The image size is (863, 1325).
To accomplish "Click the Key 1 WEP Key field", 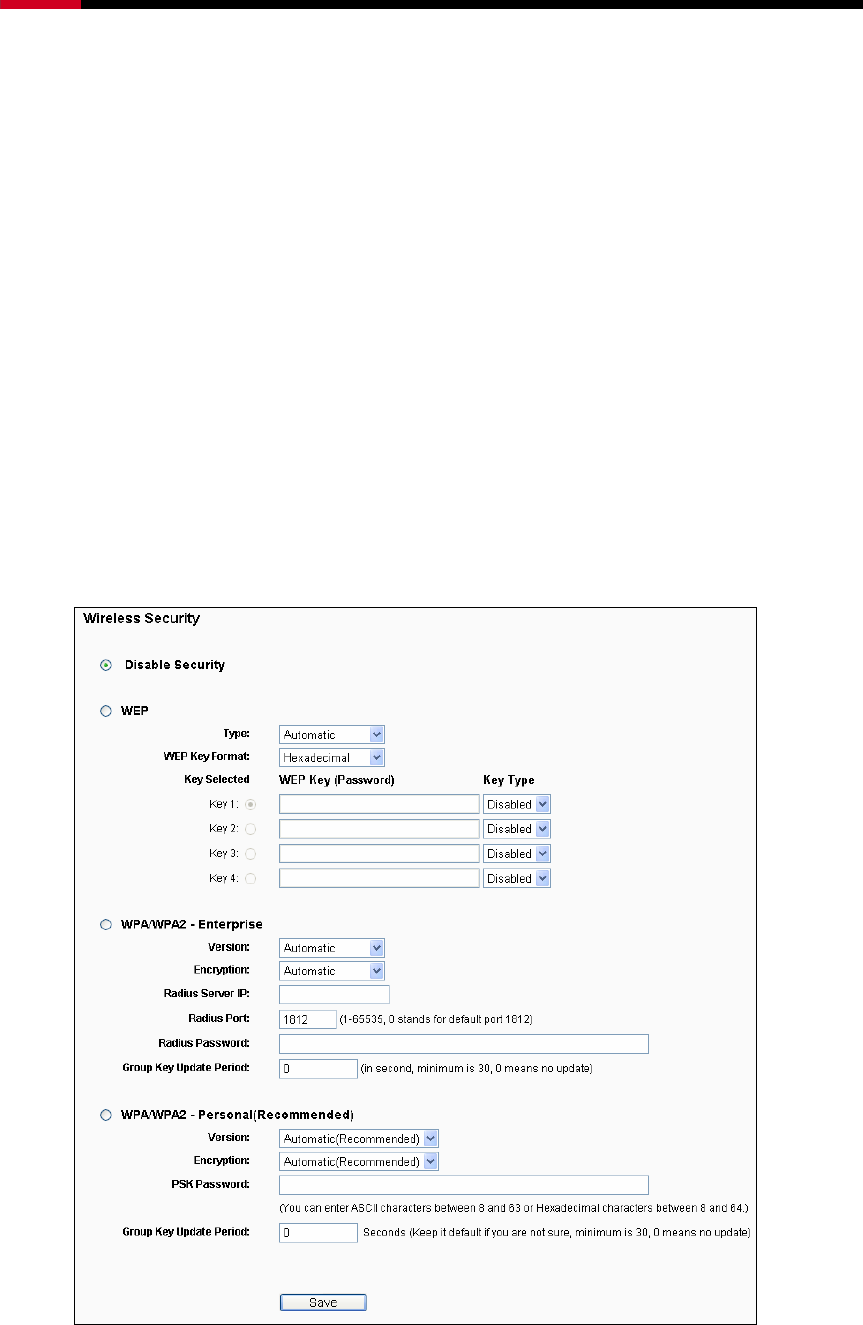I will 379,804.
